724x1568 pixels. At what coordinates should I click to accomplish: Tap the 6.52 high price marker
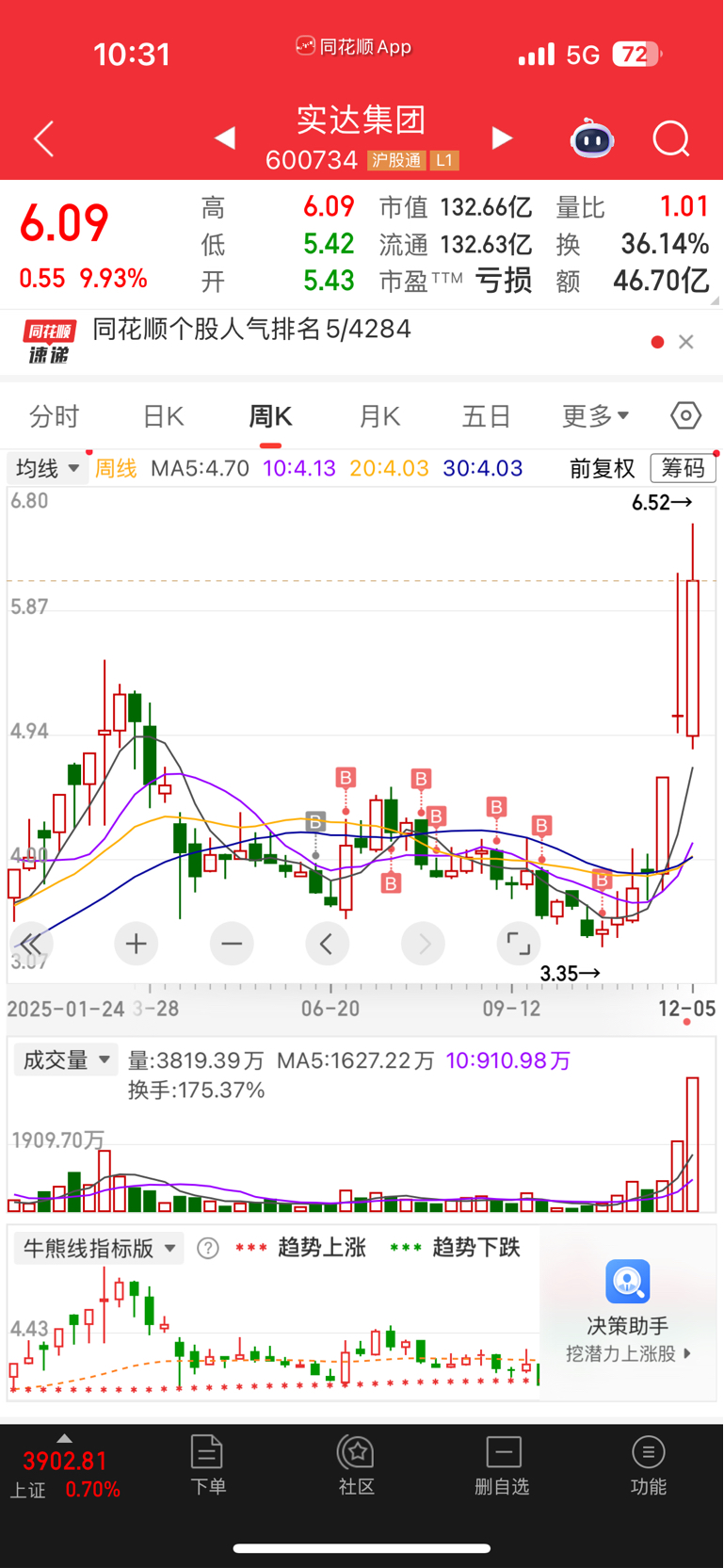point(662,503)
